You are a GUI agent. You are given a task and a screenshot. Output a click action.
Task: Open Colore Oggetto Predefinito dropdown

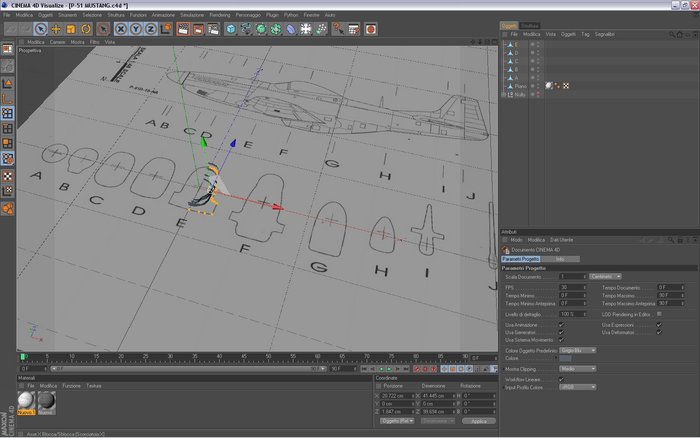578,350
